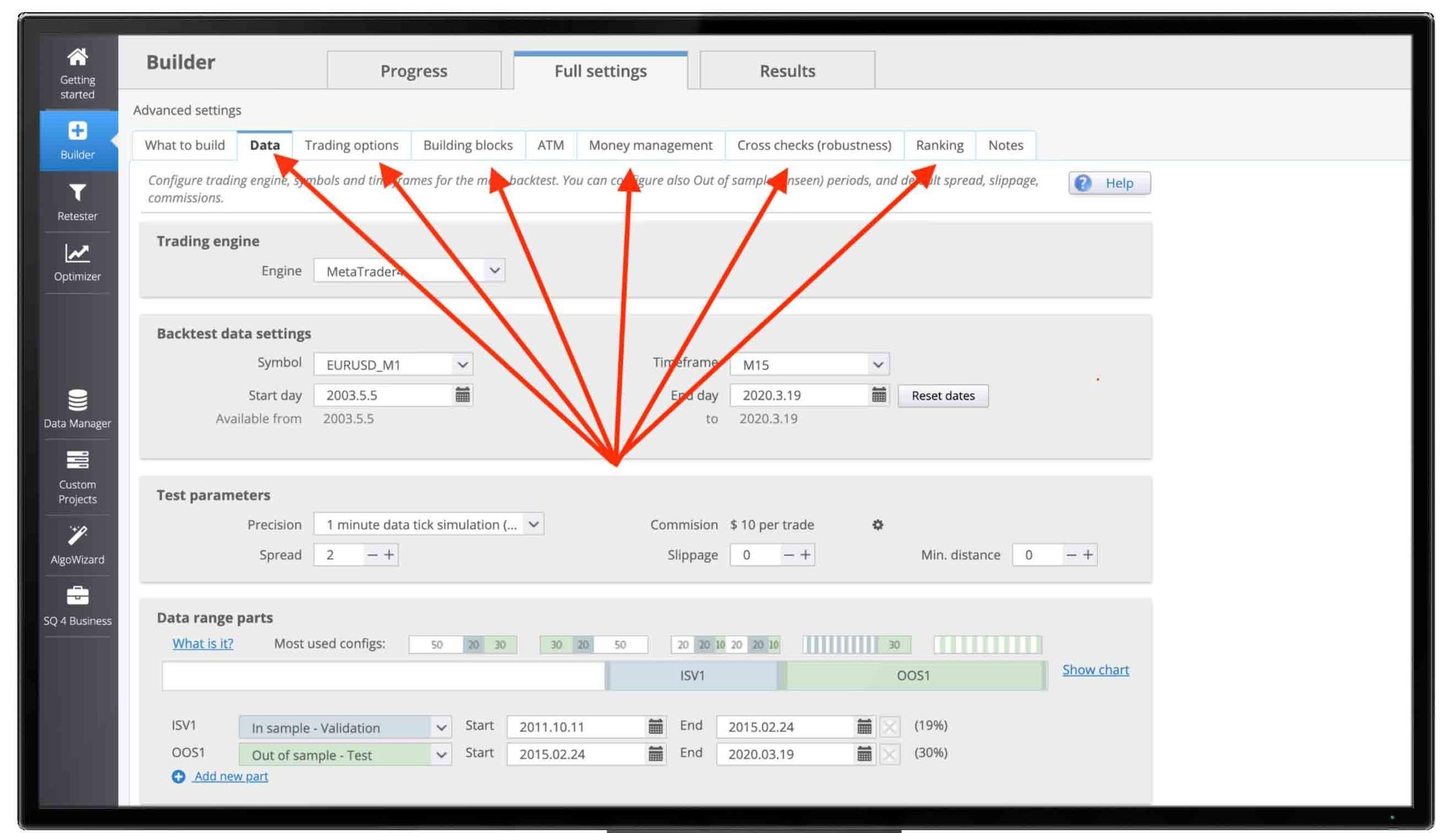Image resolution: width=1456 pixels, height=833 pixels.
Task: Increase the Spread value by one
Action: pyautogui.click(x=389, y=555)
